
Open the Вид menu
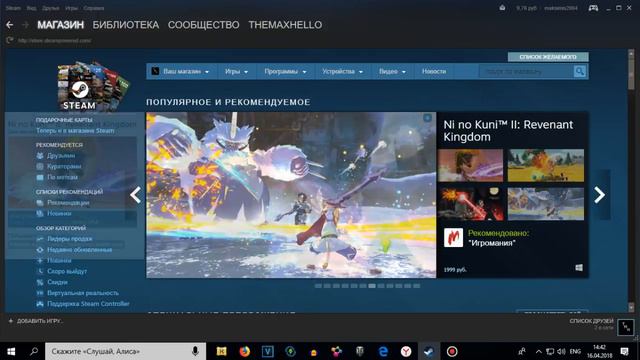point(31,8)
